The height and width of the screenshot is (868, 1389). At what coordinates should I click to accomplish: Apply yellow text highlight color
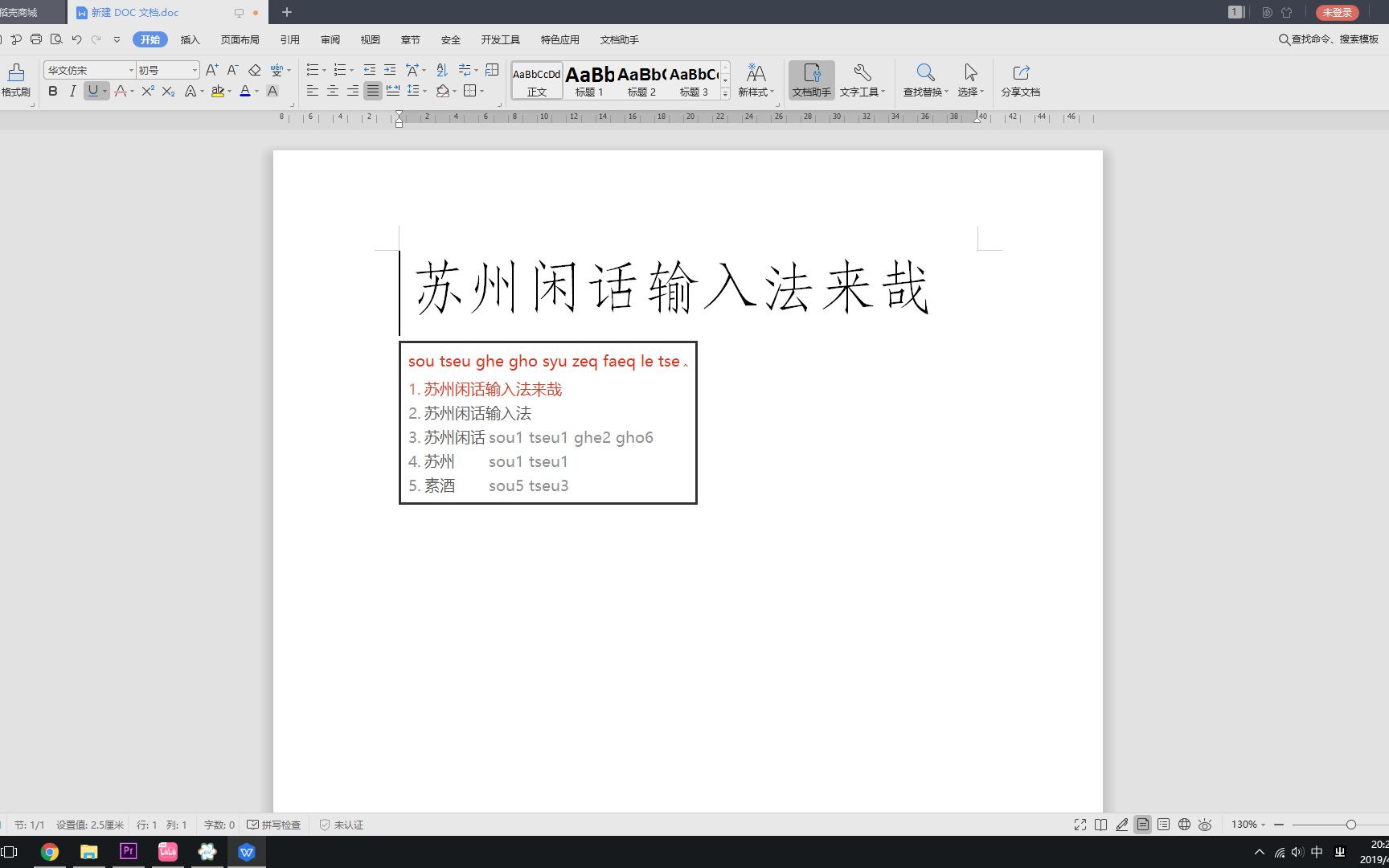pos(217,91)
